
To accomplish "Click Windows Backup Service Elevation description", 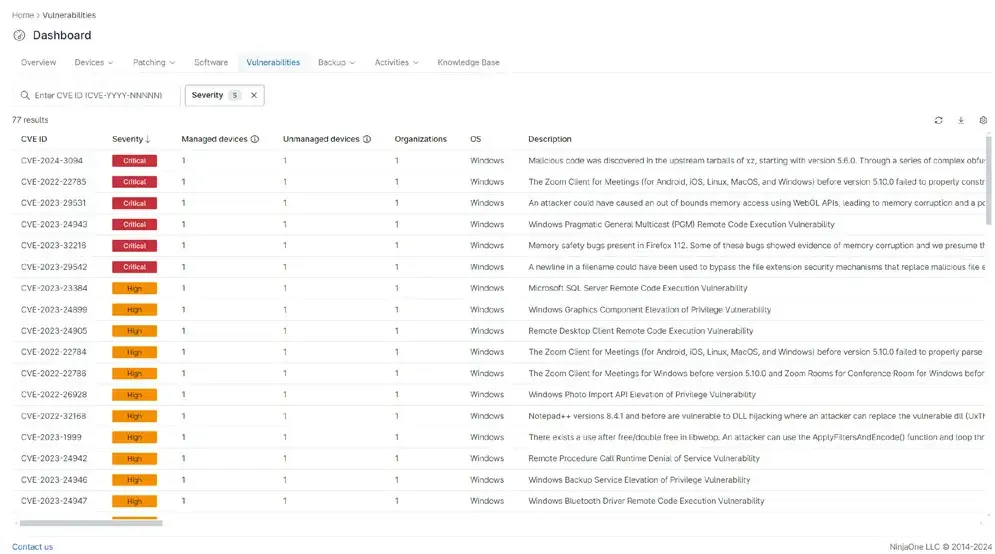I will (x=639, y=480).
